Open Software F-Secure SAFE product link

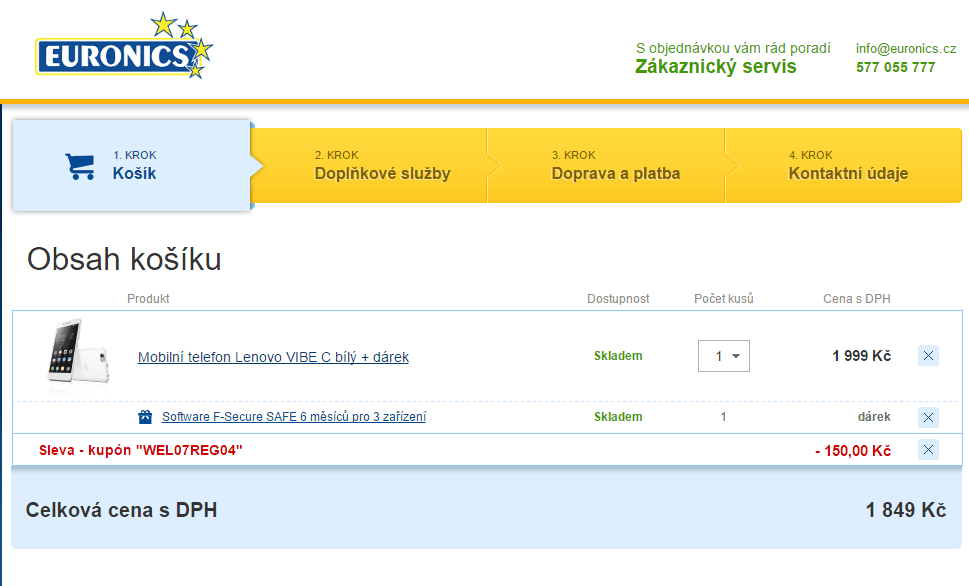[294, 417]
